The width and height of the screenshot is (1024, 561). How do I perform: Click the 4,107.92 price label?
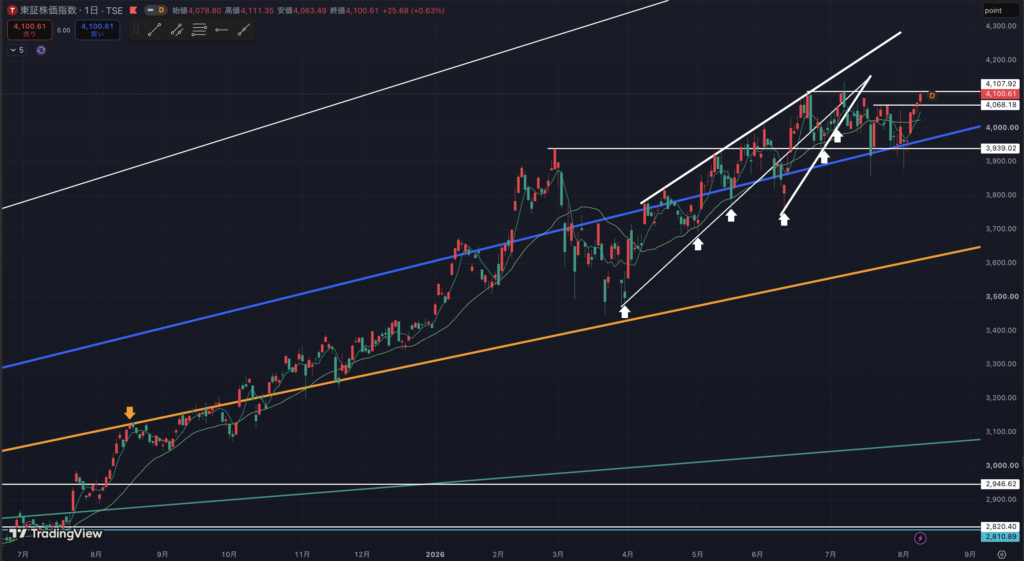coord(1000,84)
